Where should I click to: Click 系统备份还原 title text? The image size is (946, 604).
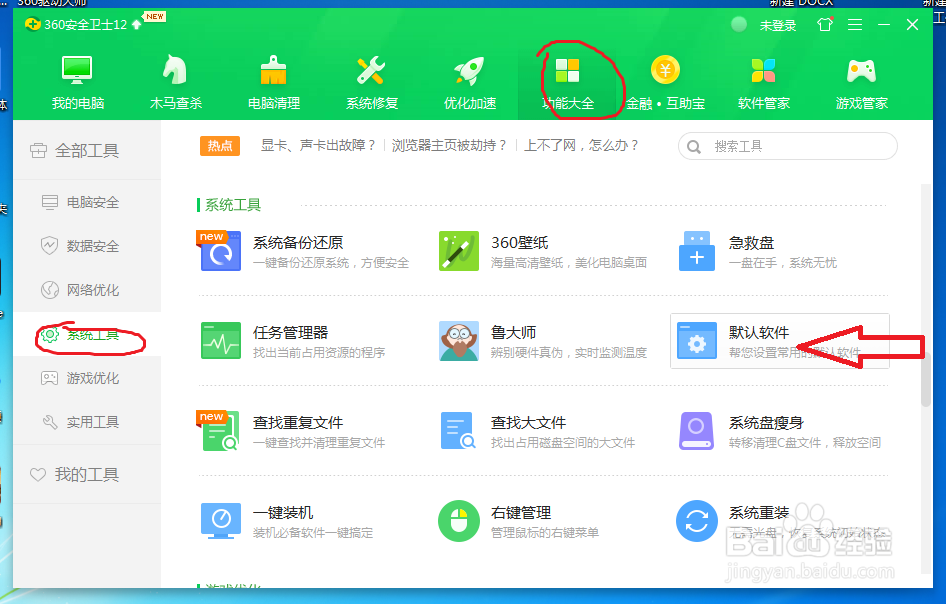pos(297,243)
